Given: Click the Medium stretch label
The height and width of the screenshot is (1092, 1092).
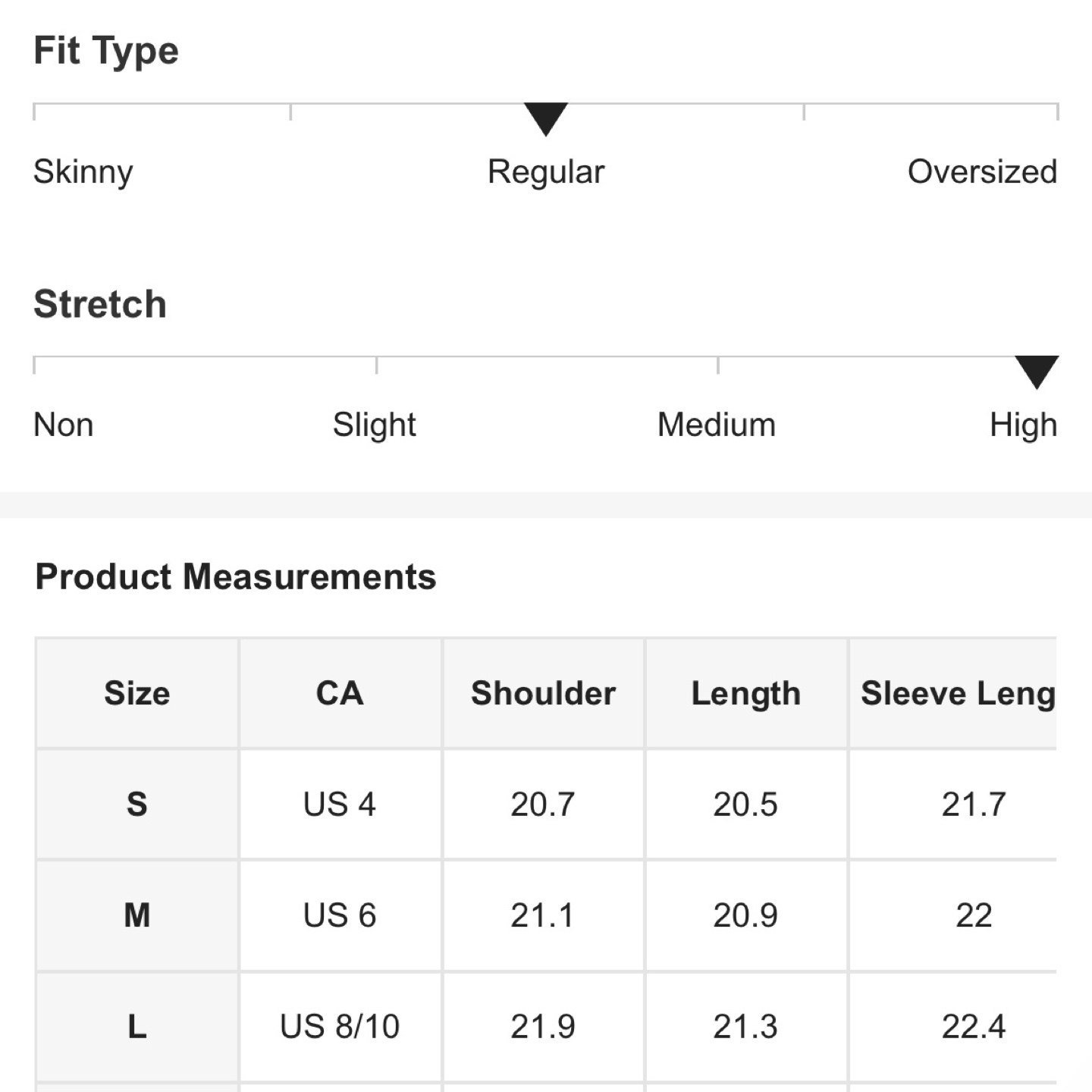Looking at the screenshot, I should click(717, 425).
